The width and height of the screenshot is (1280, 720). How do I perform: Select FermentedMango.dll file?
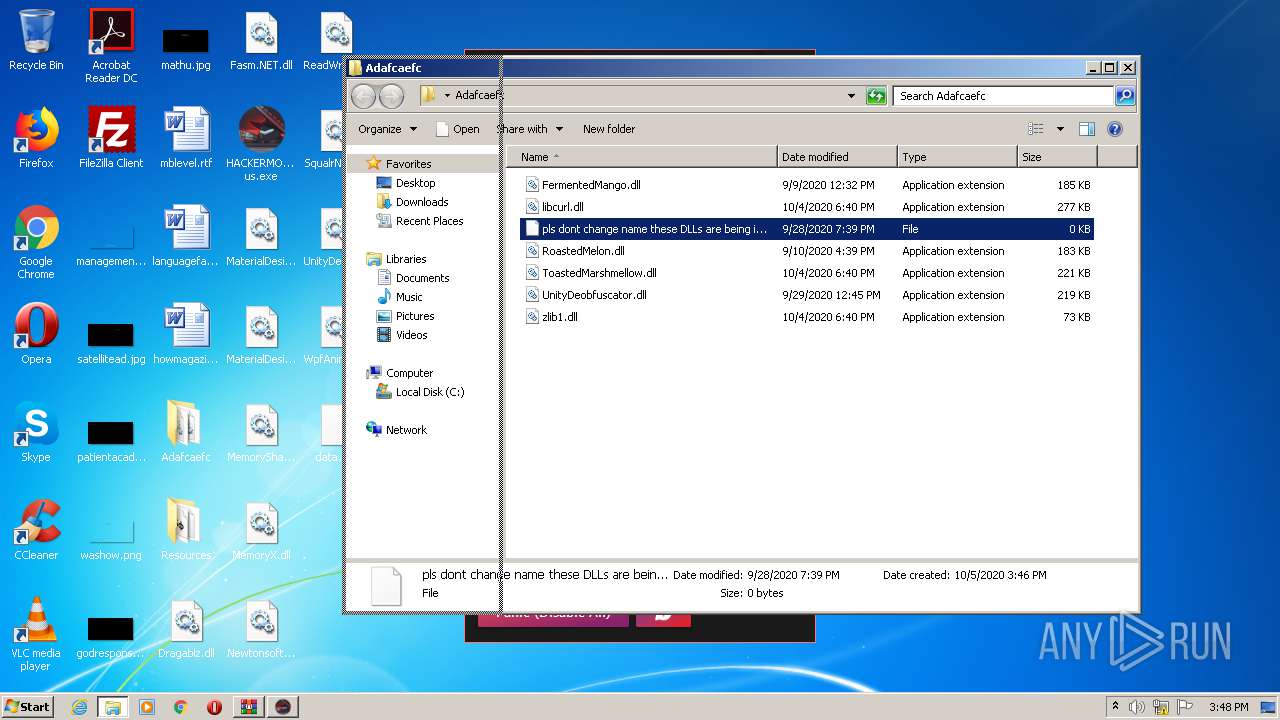[x=807, y=185]
